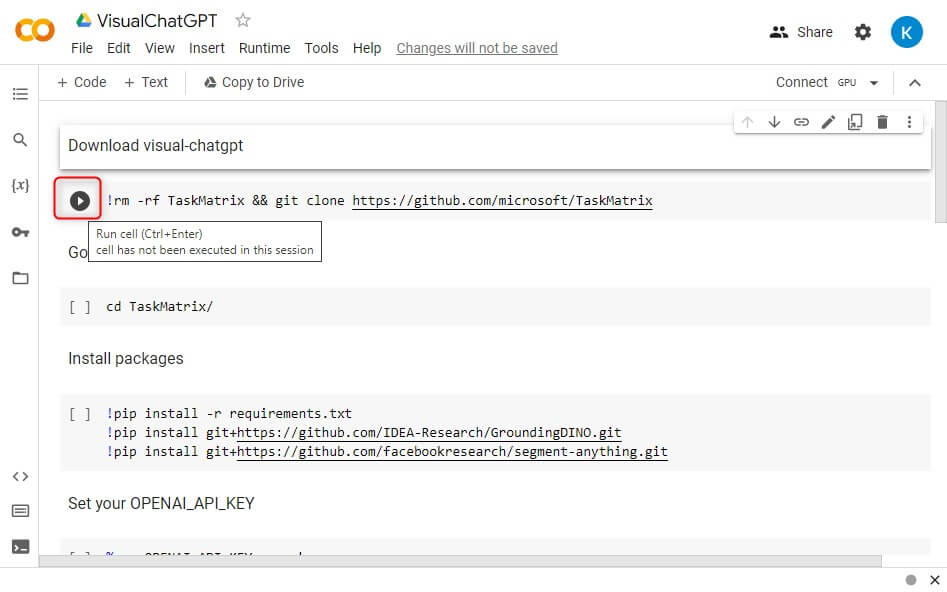Expand the Connect options dropdown arrow
The width and height of the screenshot is (947, 592).
[873, 83]
